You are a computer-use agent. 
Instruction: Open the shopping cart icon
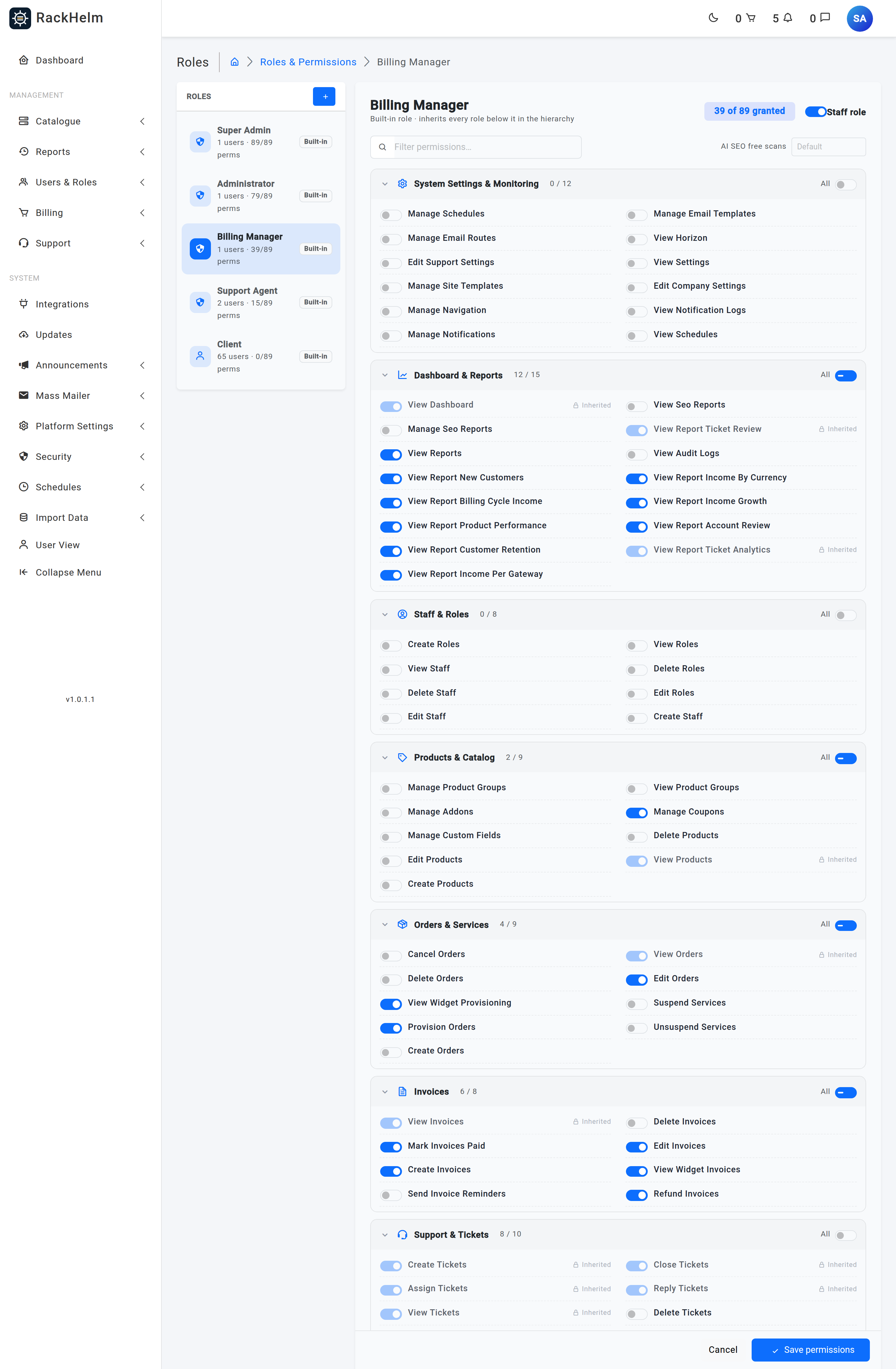[750, 18]
